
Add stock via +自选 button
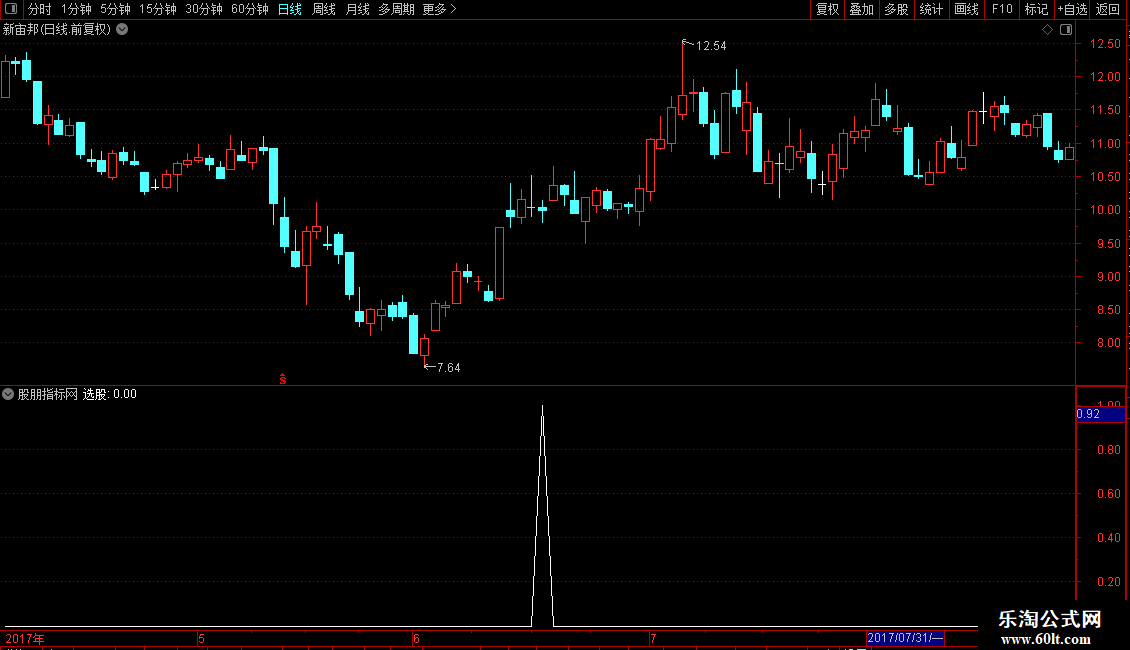point(1072,9)
